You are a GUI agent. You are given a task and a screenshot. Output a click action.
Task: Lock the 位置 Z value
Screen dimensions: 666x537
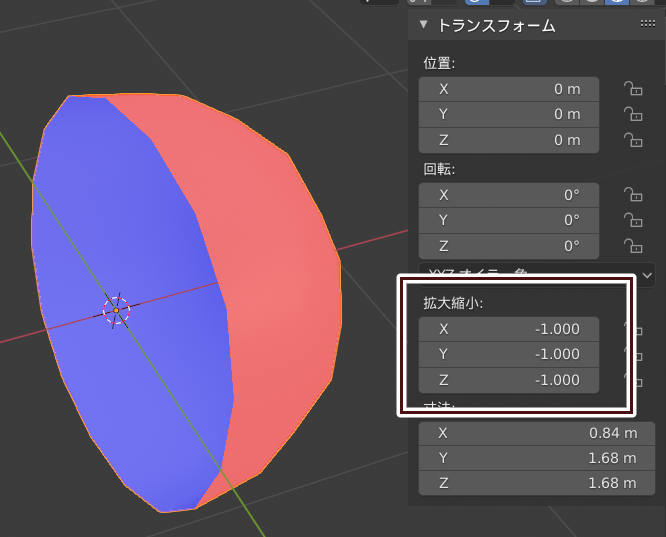633,140
